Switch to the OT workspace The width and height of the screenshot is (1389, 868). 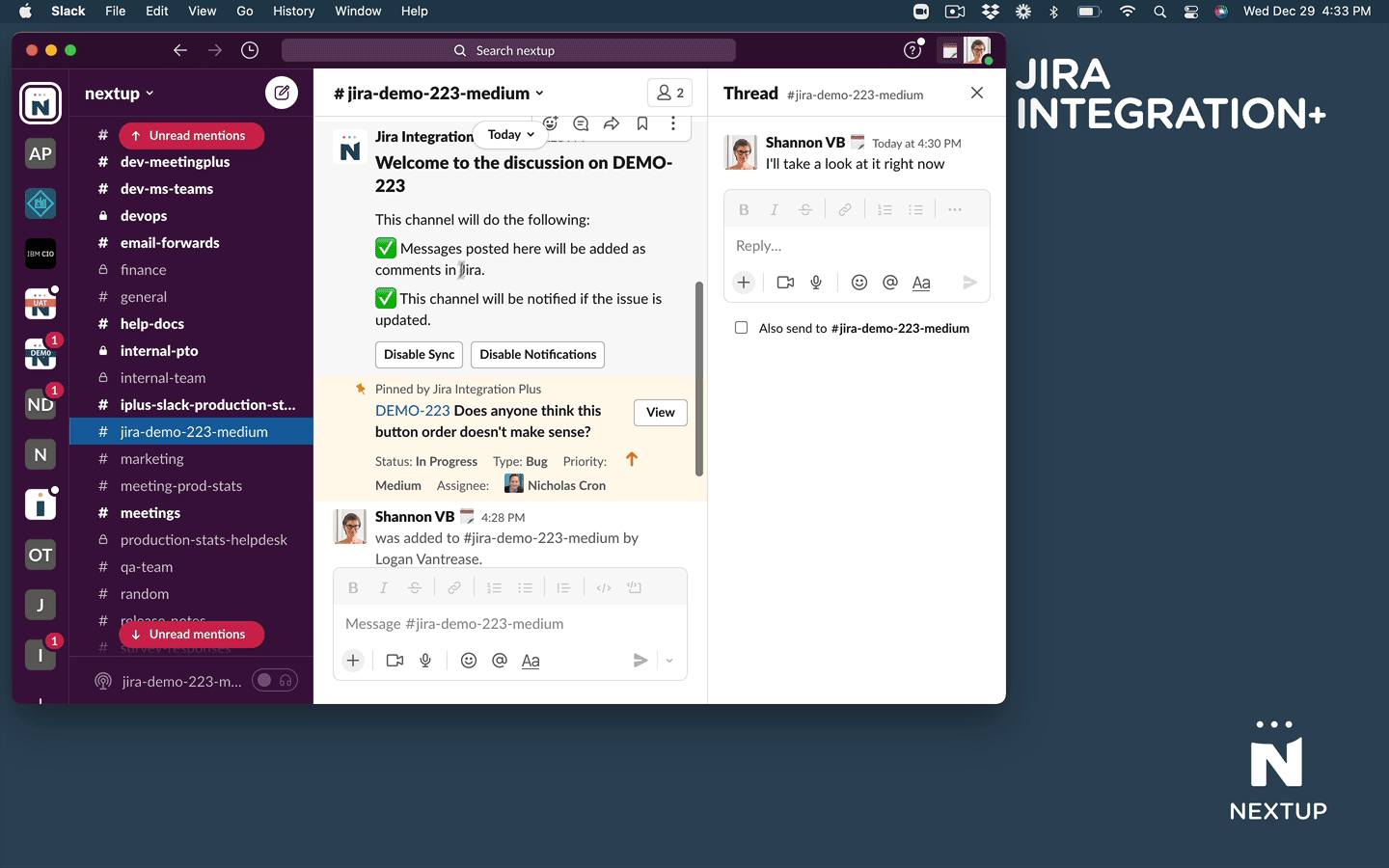[x=41, y=555]
